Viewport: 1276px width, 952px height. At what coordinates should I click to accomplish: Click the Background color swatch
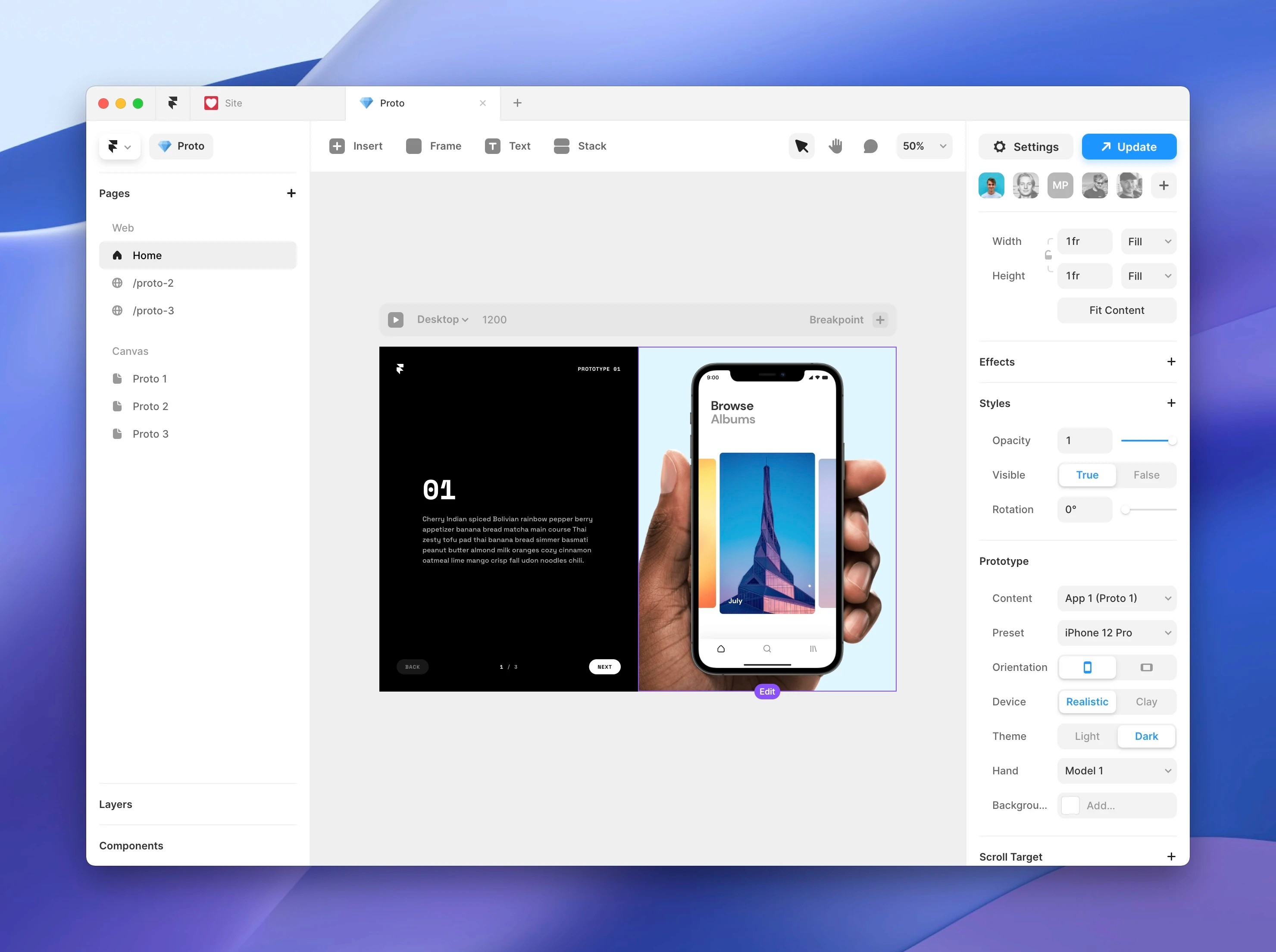tap(1070, 806)
